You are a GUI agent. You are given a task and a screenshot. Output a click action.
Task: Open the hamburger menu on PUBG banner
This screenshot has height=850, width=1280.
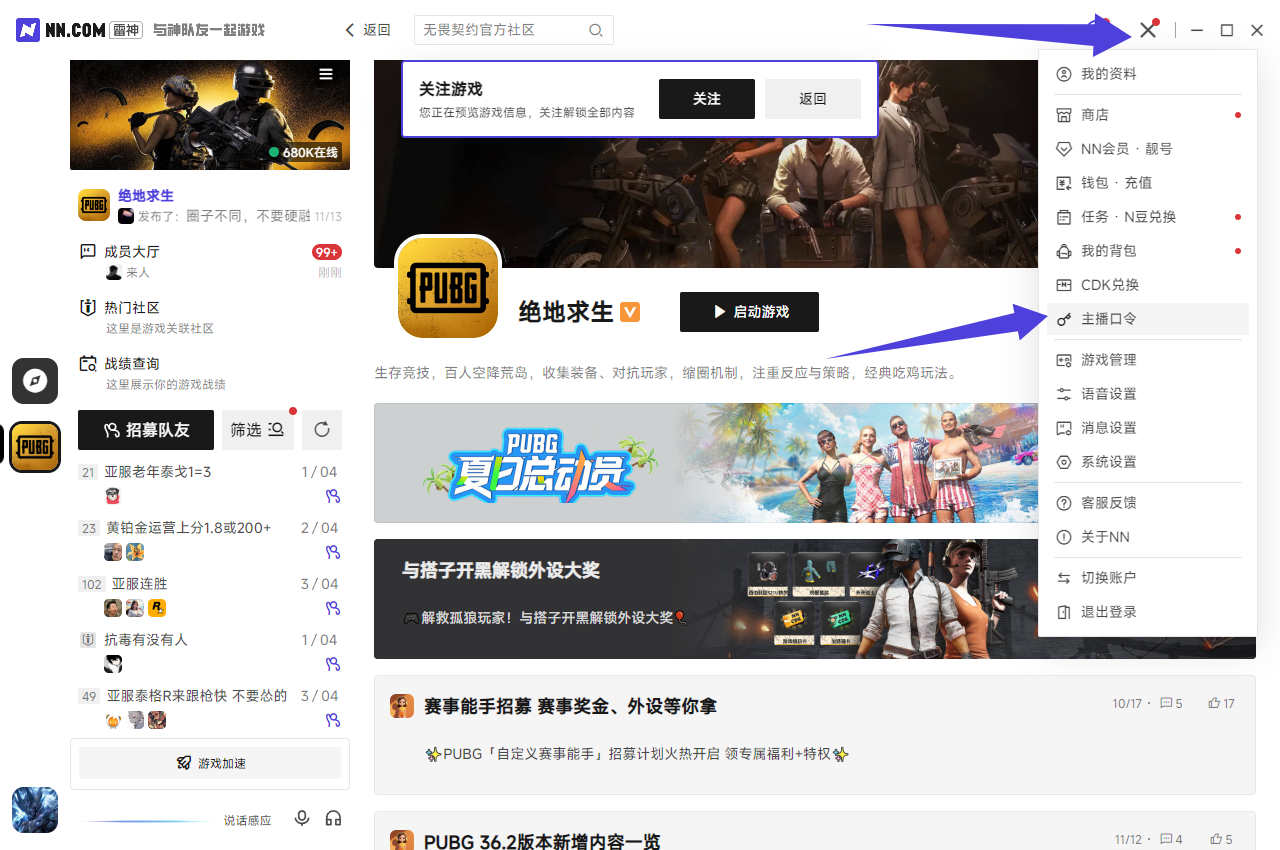[x=326, y=74]
